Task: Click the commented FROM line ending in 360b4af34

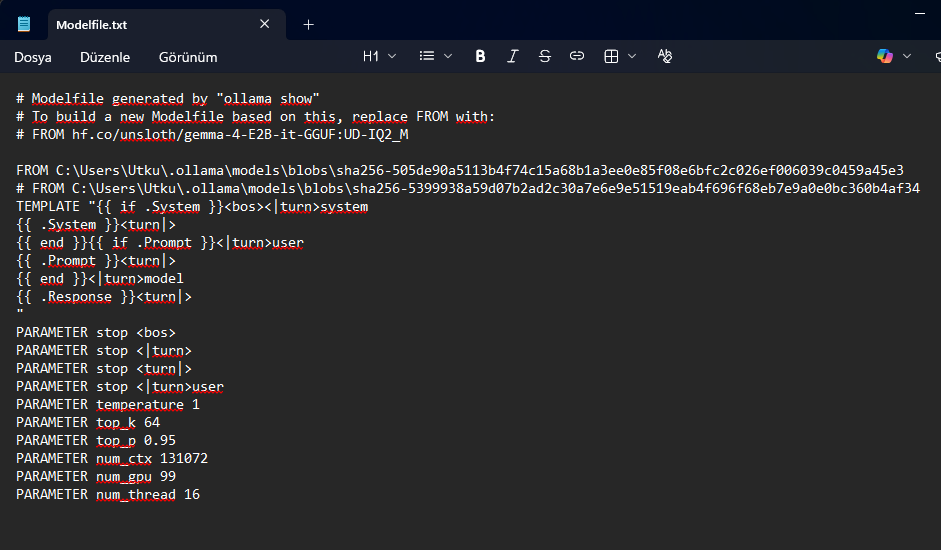Action: pyautogui.click(x=467, y=189)
